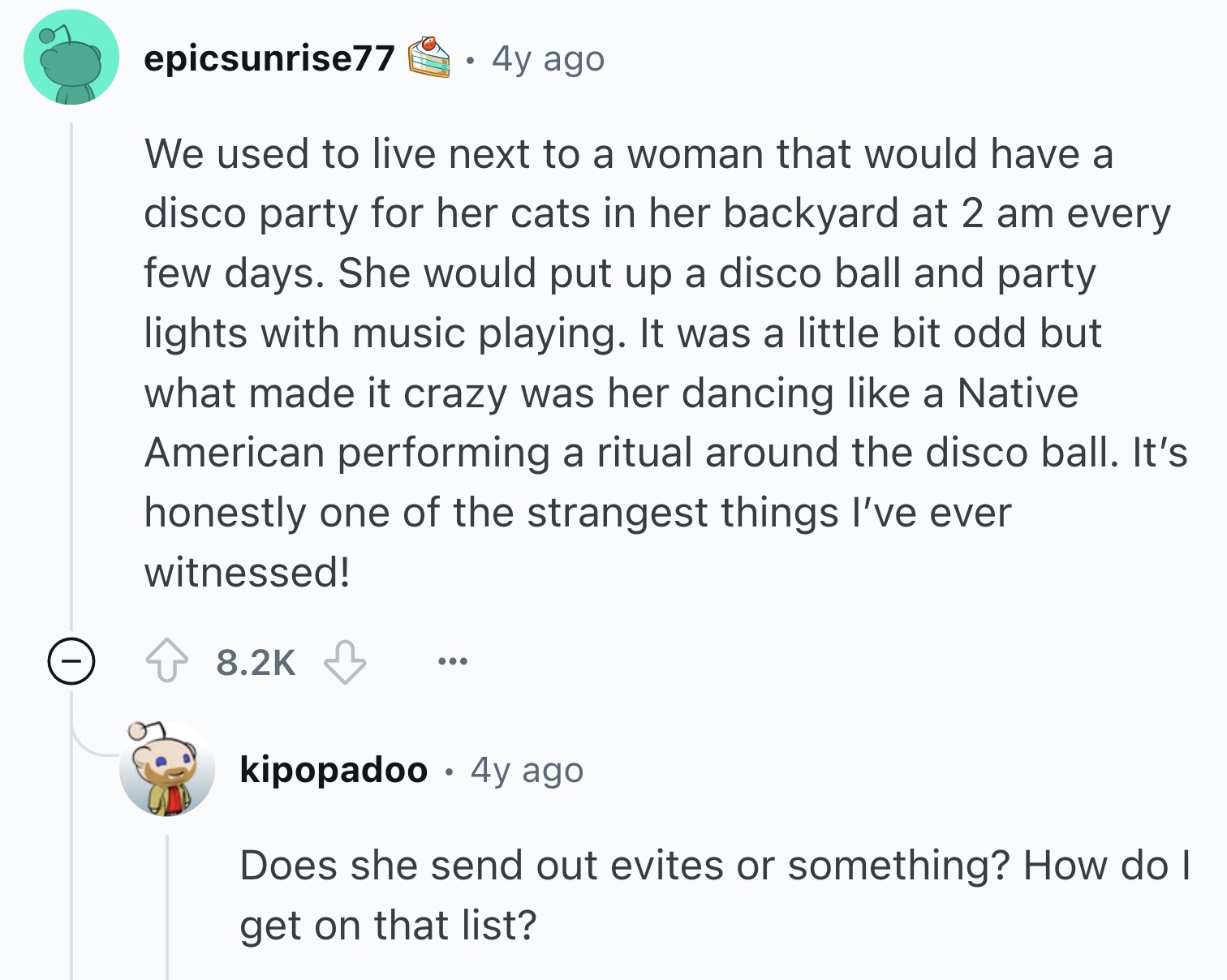Open the three-dot more options menu
This screenshot has width=1227, height=980.
[452, 662]
